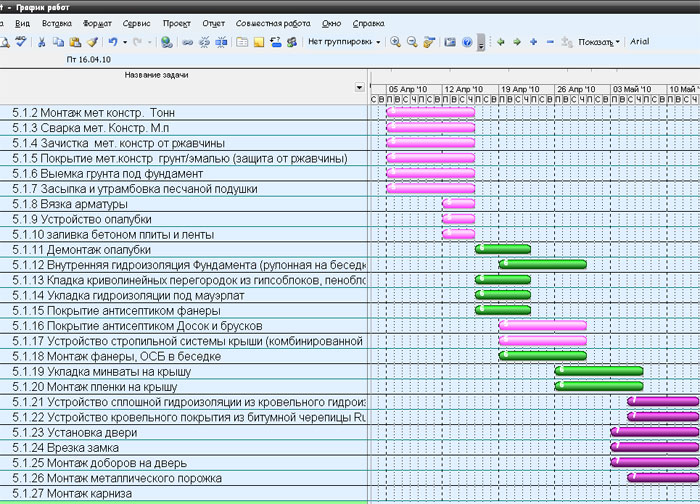
Task: Indent task with green right arrow
Action: (517, 42)
